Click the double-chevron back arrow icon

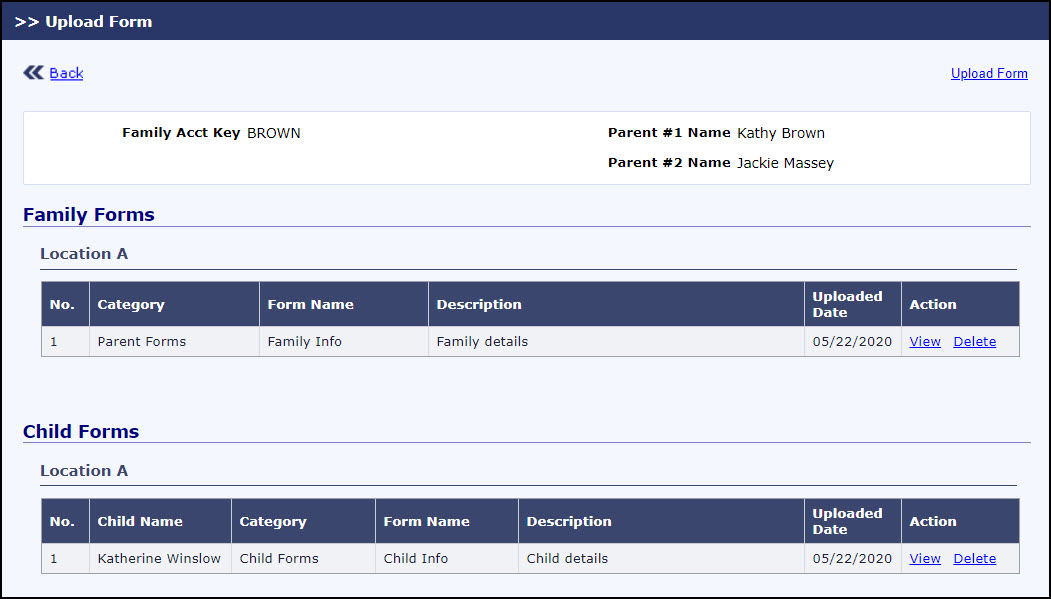[33, 72]
